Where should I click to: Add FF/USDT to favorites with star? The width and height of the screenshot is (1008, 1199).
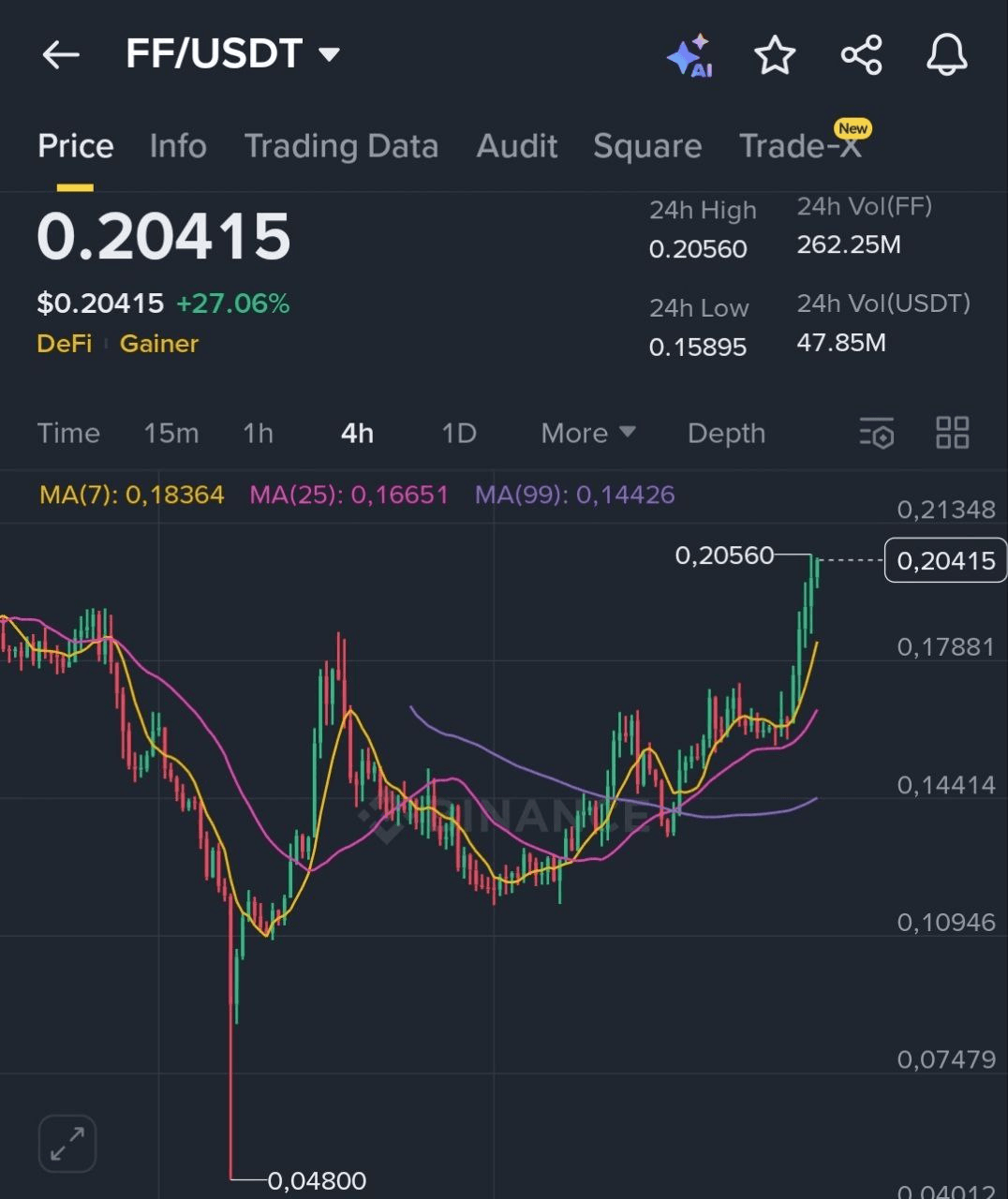click(x=775, y=56)
